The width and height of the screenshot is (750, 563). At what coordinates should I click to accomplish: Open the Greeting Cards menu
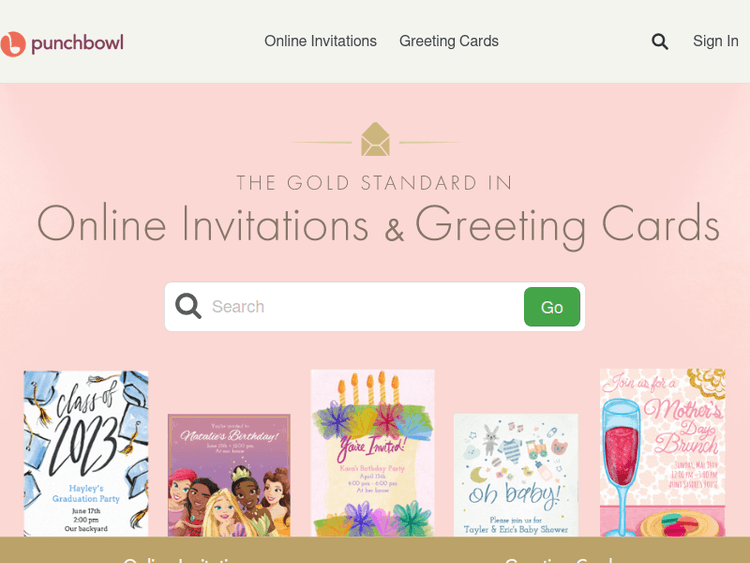pyautogui.click(x=449, y=41)
